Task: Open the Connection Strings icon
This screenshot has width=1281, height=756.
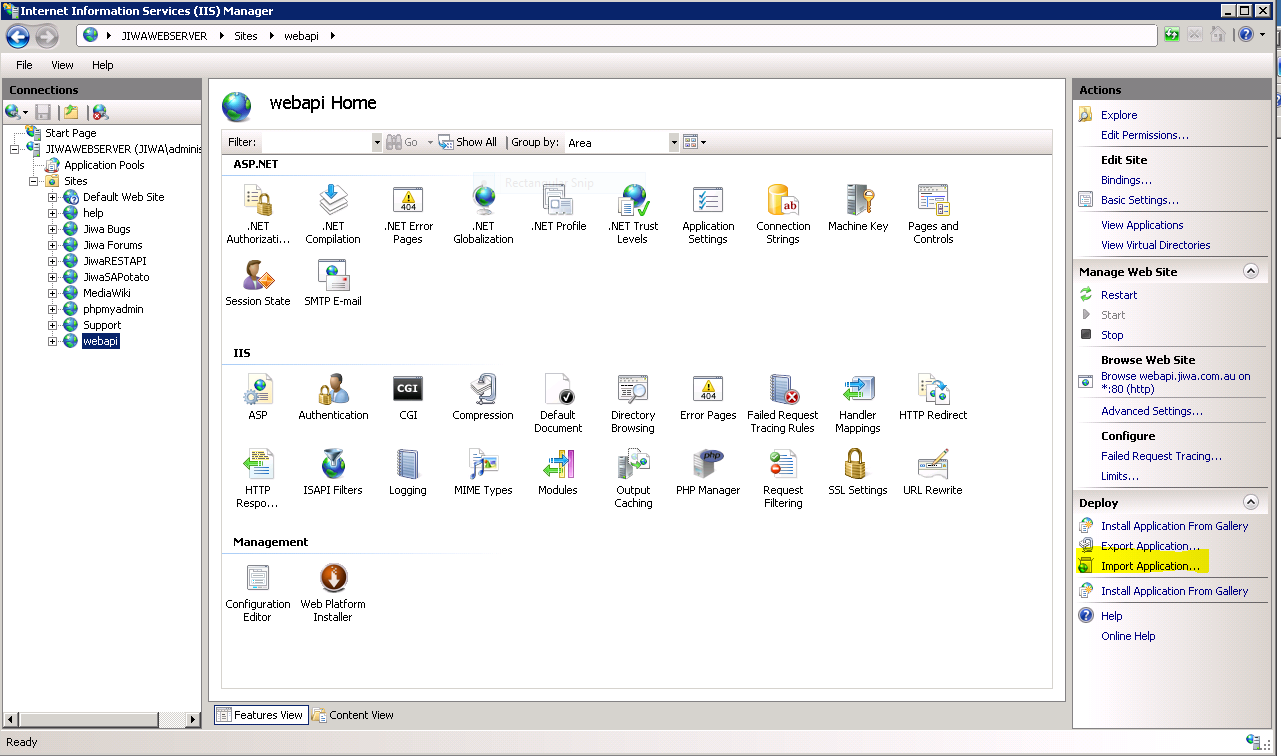Action: pyautogui.click(x=783, y=204)
